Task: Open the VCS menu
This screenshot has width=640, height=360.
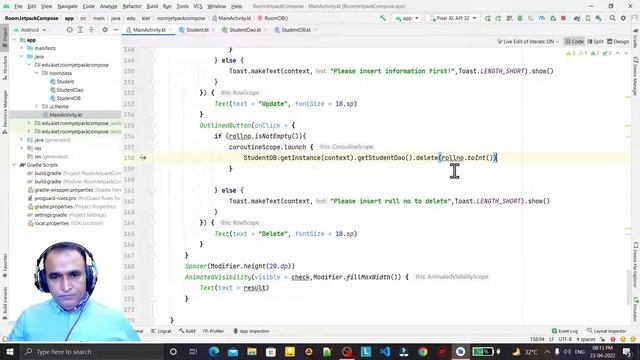Action: [x=198, y=6]
